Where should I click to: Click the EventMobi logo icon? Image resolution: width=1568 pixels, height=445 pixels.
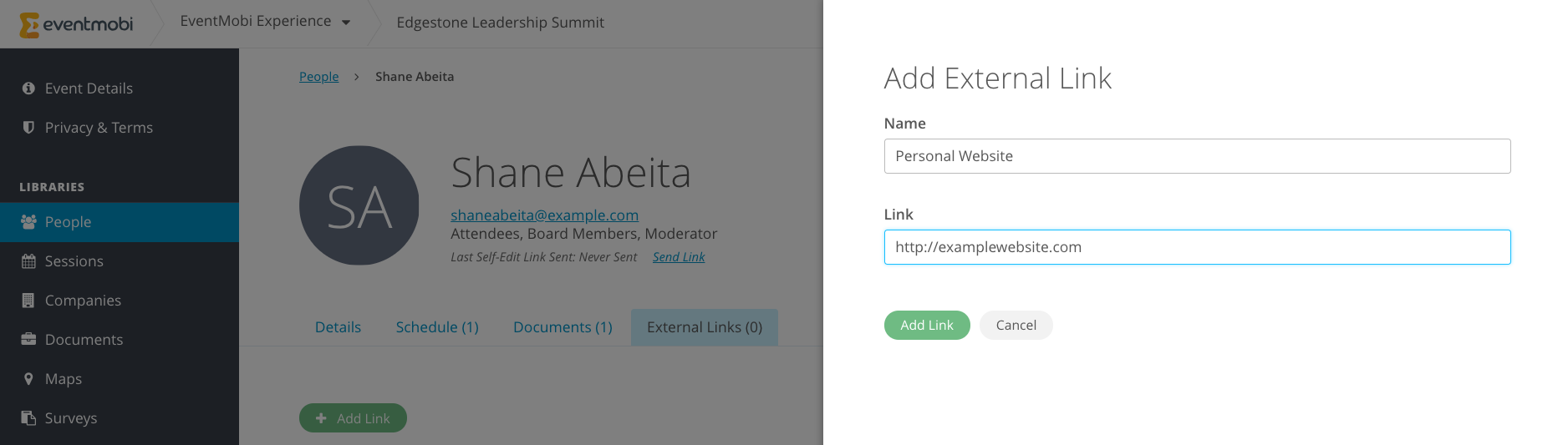coord(29,25)
